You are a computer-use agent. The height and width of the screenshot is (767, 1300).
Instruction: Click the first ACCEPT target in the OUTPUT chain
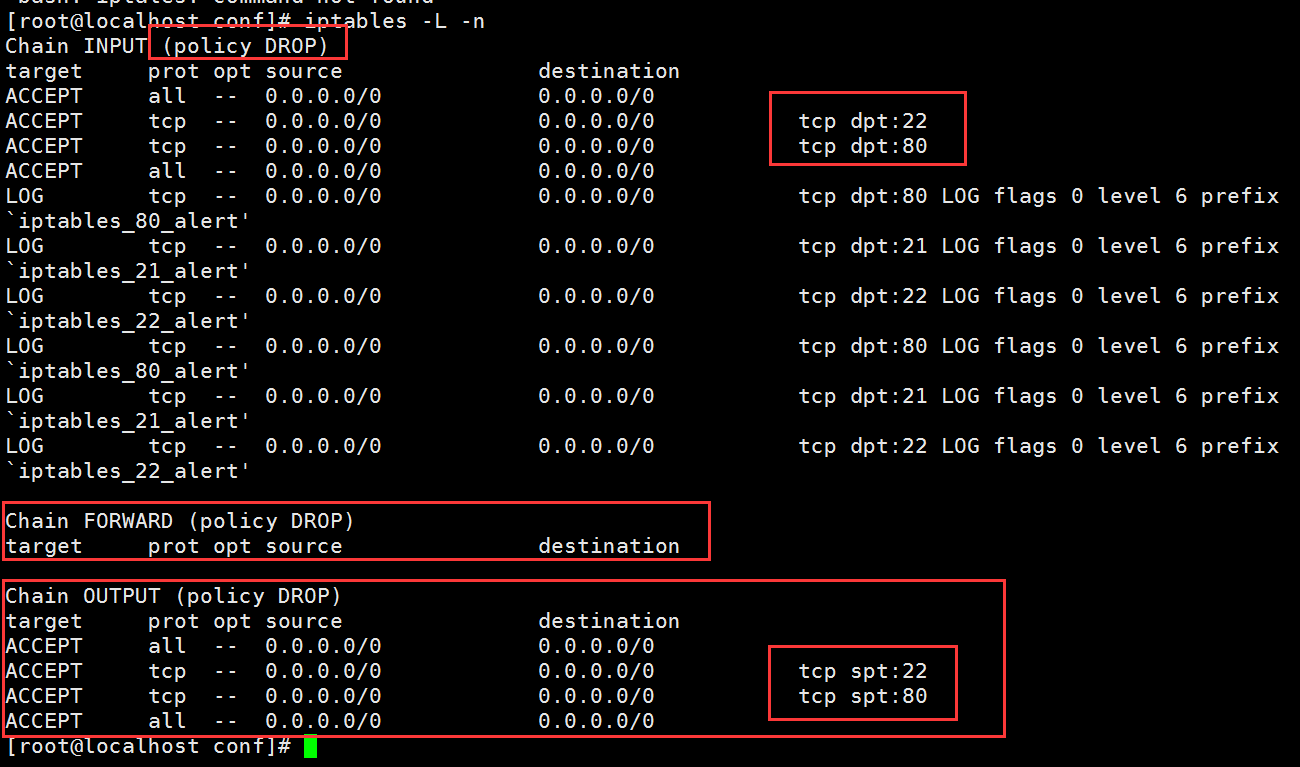point(44,646)
